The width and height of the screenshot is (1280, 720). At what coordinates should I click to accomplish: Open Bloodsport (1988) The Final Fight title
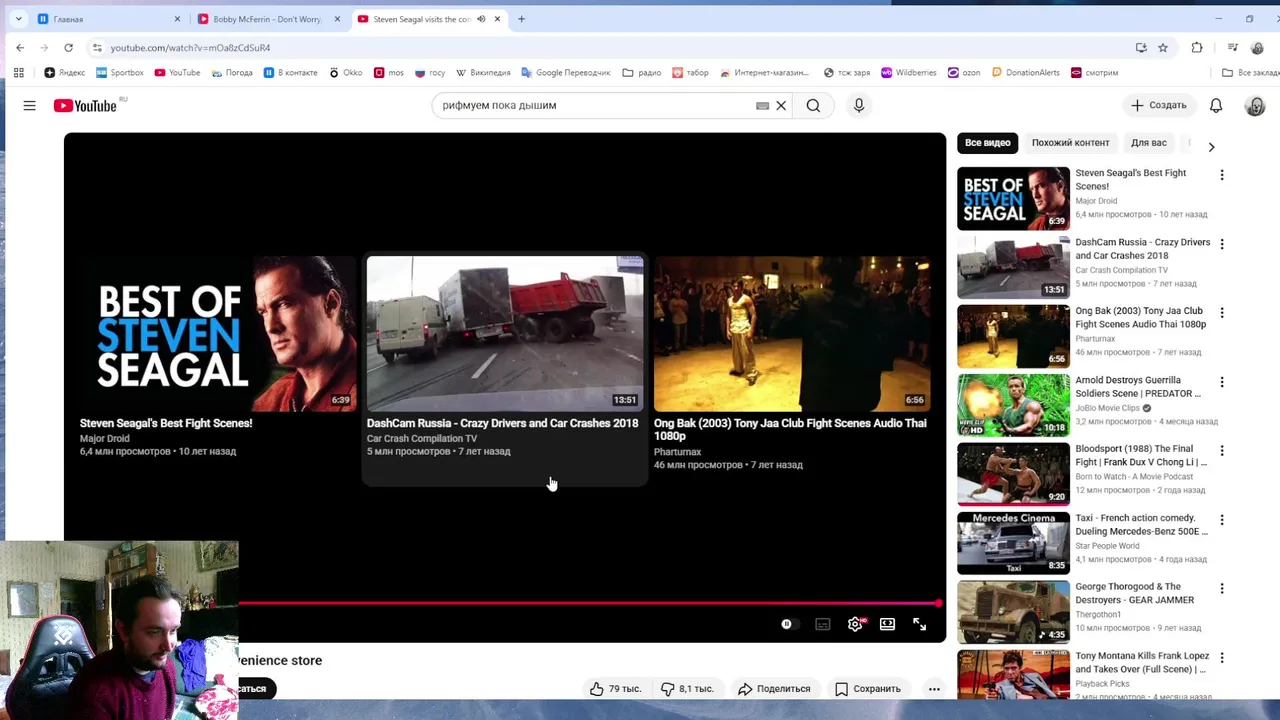pyautogui.click(x=1140, y=456)
